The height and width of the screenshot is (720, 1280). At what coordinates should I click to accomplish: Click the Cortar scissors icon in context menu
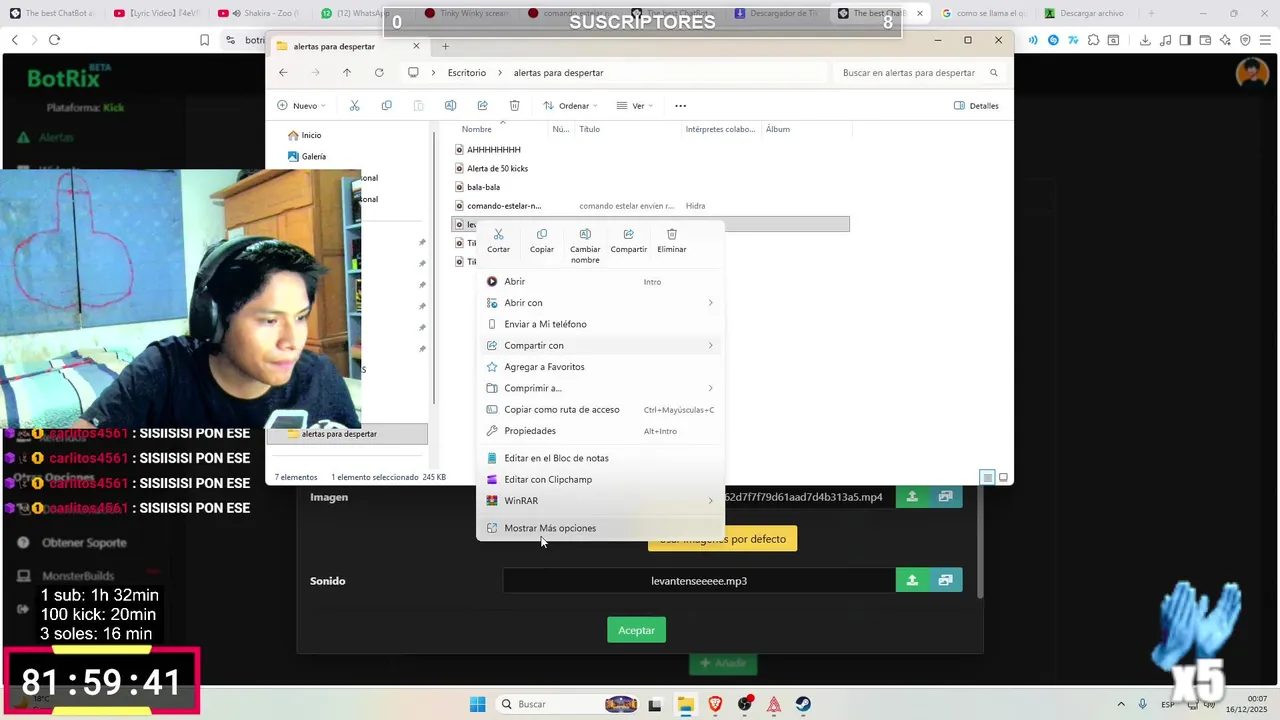pos(498,234)
